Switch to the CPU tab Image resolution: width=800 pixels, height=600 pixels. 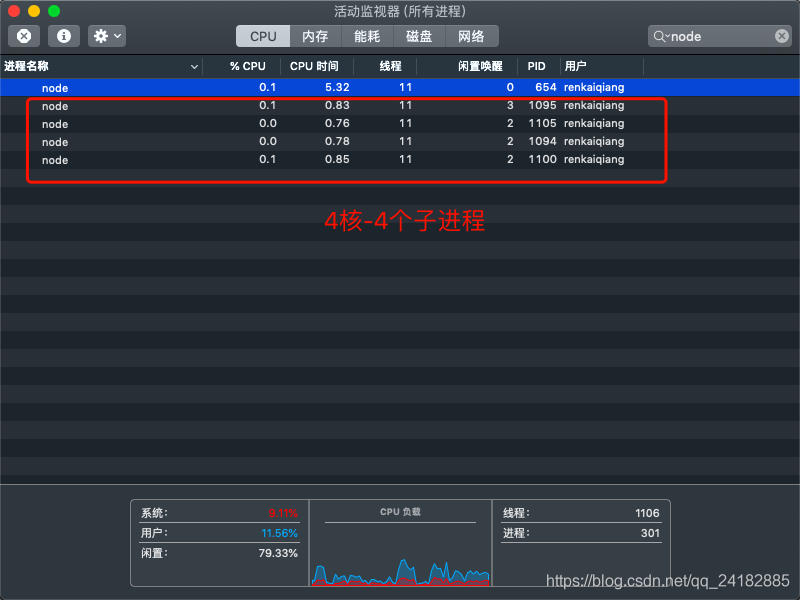click(x=263, y=36)
